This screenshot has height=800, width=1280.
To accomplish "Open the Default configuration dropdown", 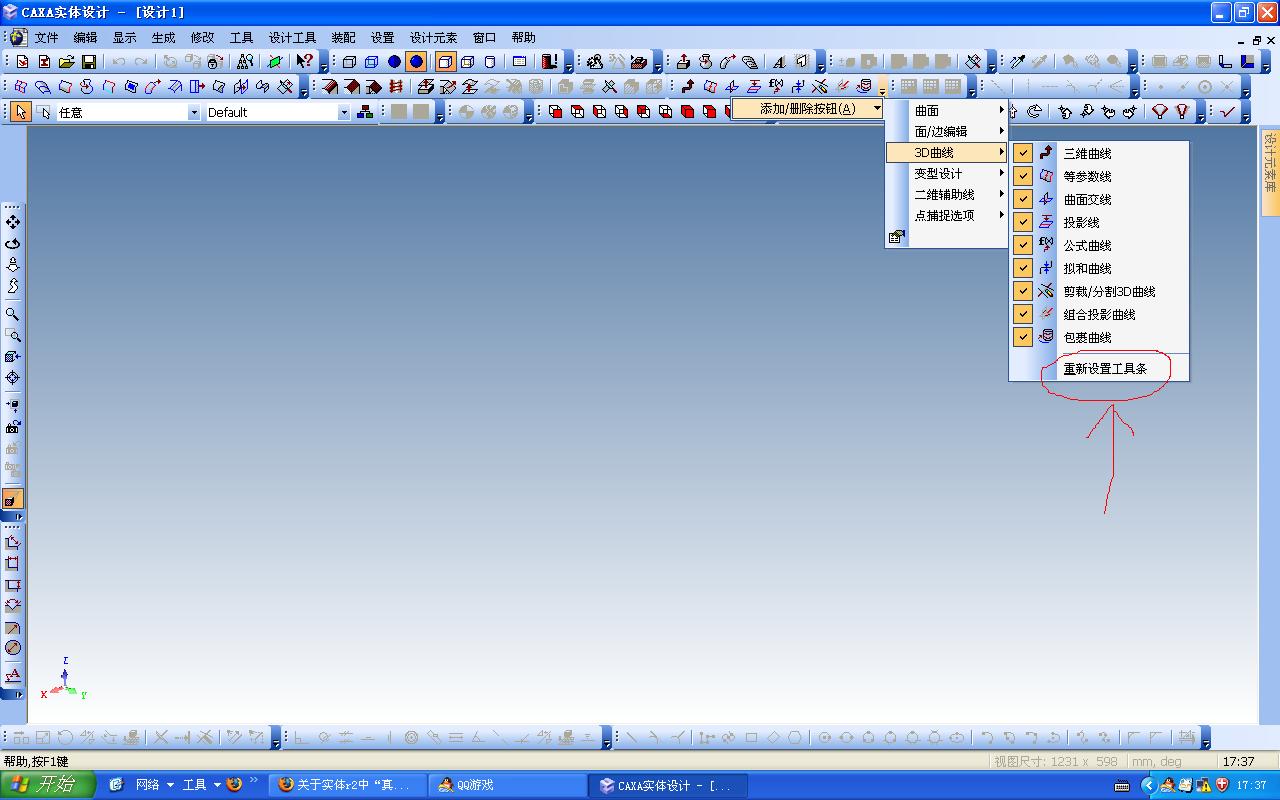I will 344,113.
